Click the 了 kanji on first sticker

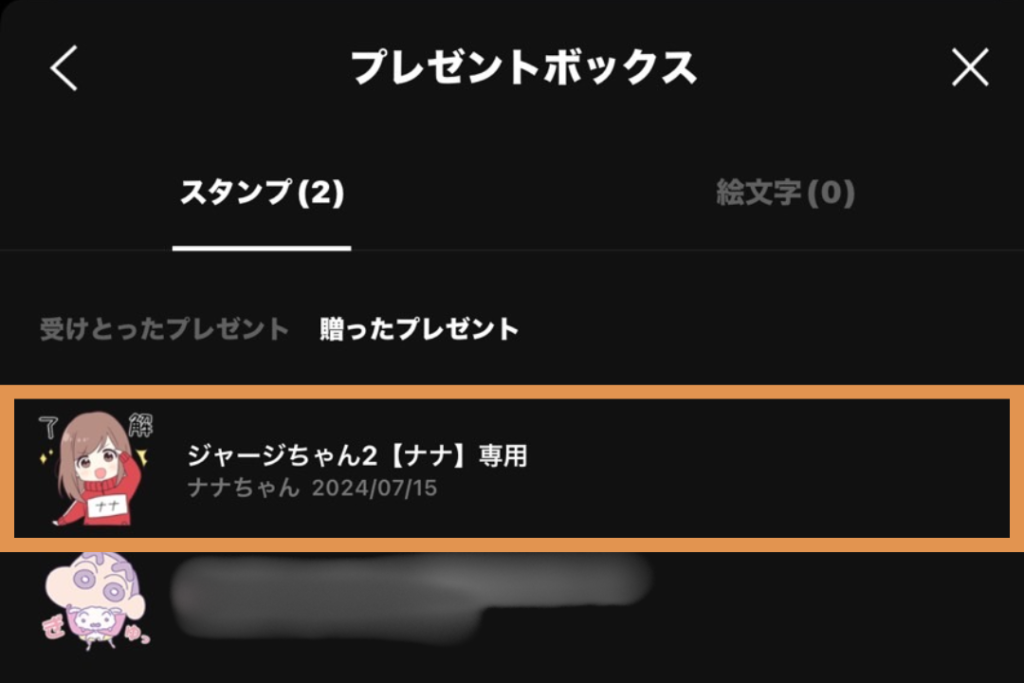tap(48, 427)
